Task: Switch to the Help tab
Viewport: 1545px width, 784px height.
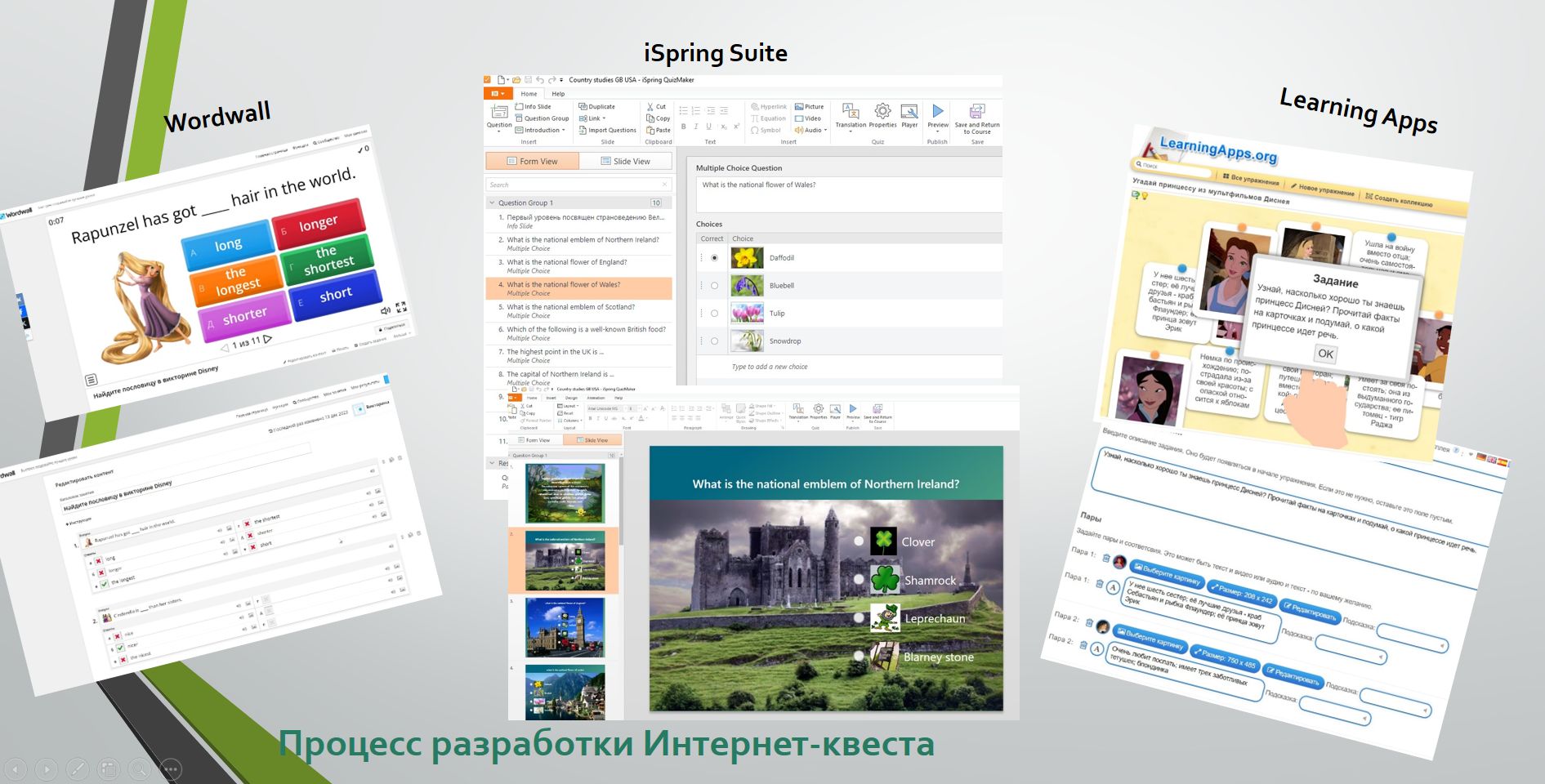Action: [x=560, y=94]
